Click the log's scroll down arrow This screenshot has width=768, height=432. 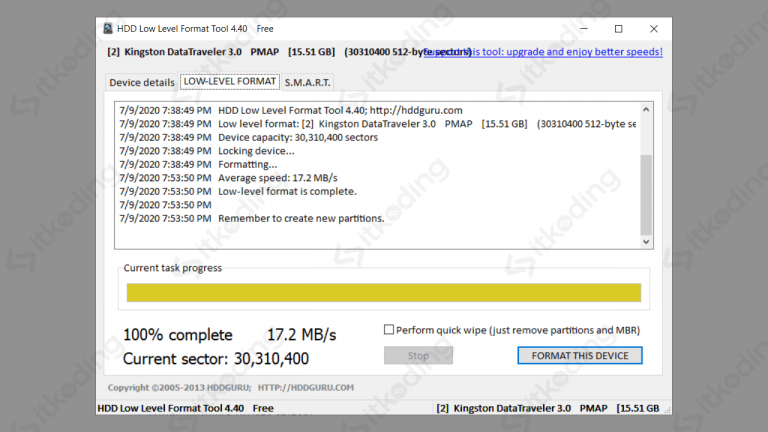[x=645, y=241]
